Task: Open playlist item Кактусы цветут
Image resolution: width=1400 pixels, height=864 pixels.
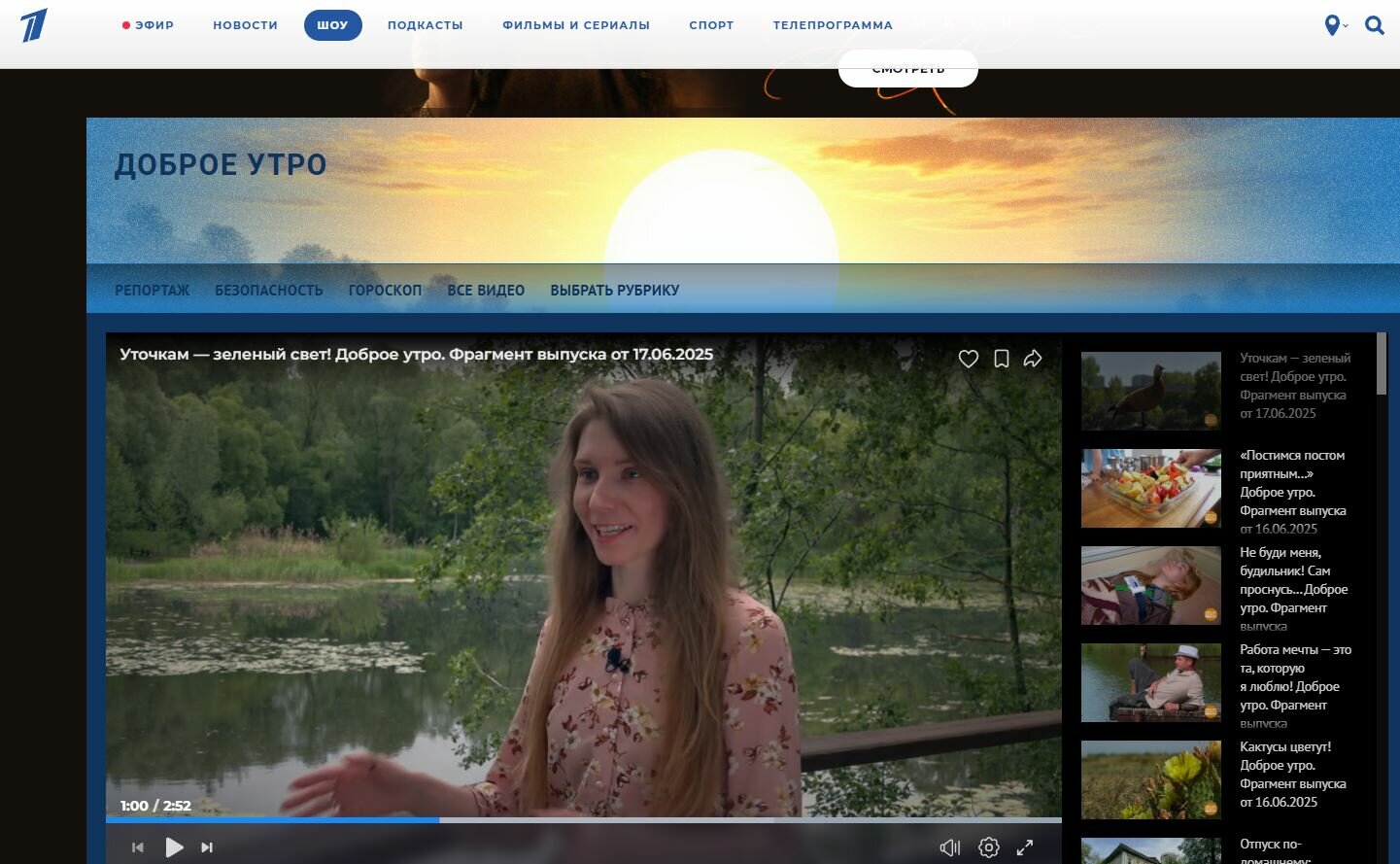Action: (x=1293, y=775)
